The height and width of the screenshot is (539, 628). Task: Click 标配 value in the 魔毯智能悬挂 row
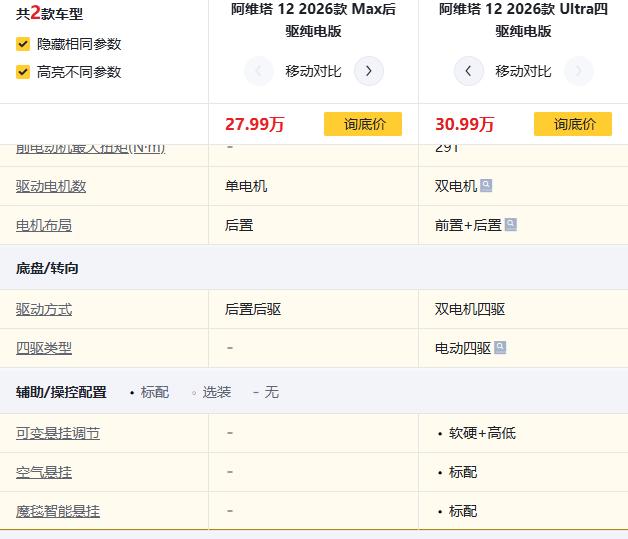[x=463, y=511]
